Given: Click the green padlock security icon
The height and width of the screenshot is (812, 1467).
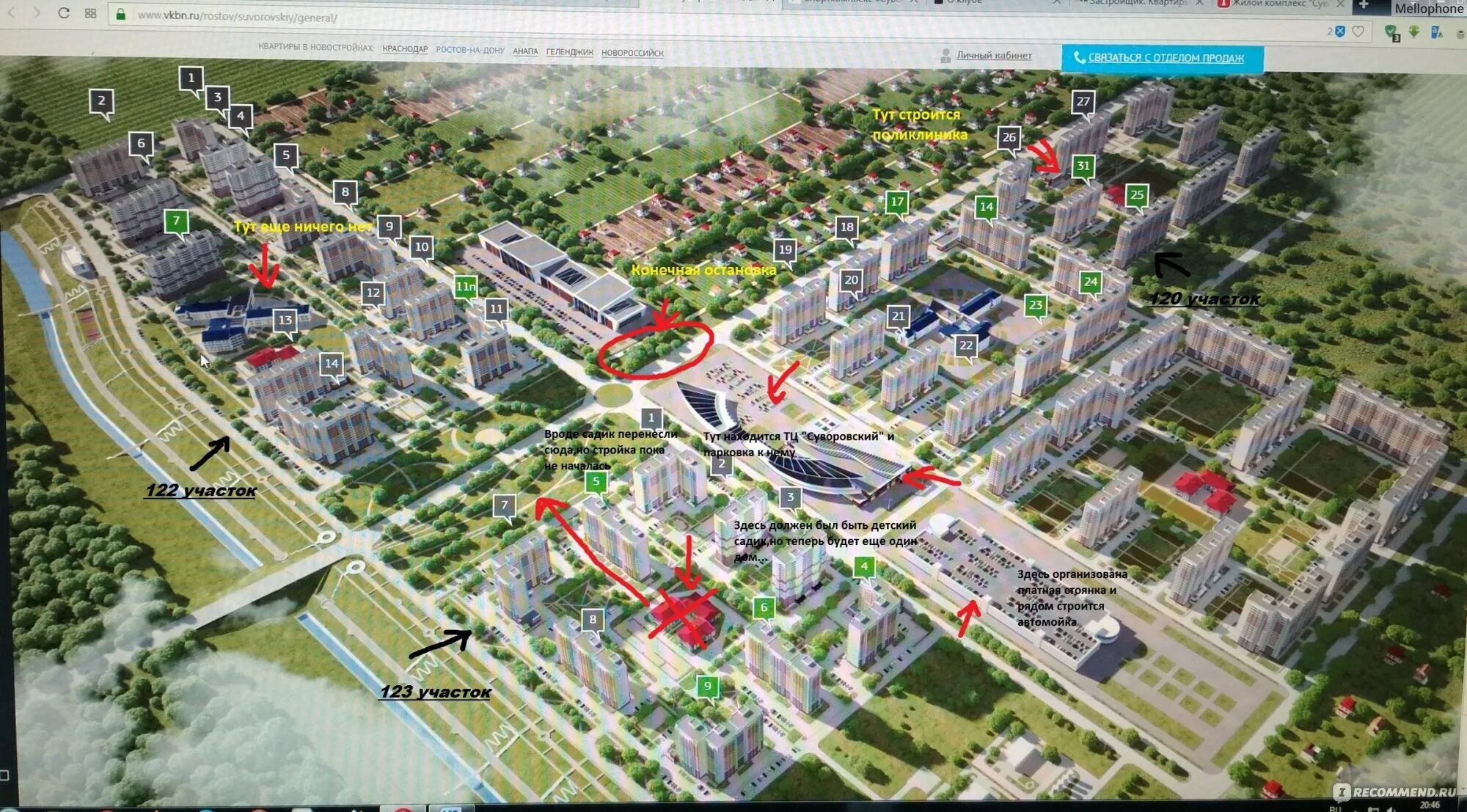Looking at the screenshot, I should click(x=121, y=14).
